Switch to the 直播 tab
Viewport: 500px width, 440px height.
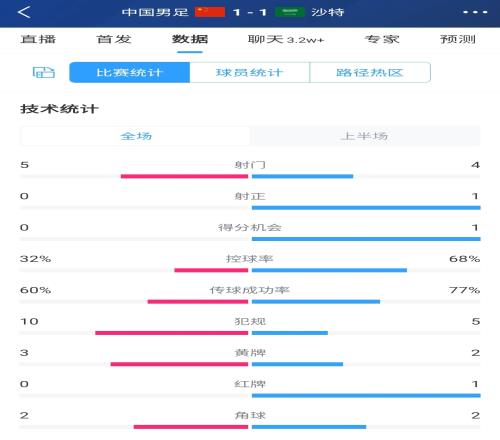pyautogui.click(x=38, y=39)
